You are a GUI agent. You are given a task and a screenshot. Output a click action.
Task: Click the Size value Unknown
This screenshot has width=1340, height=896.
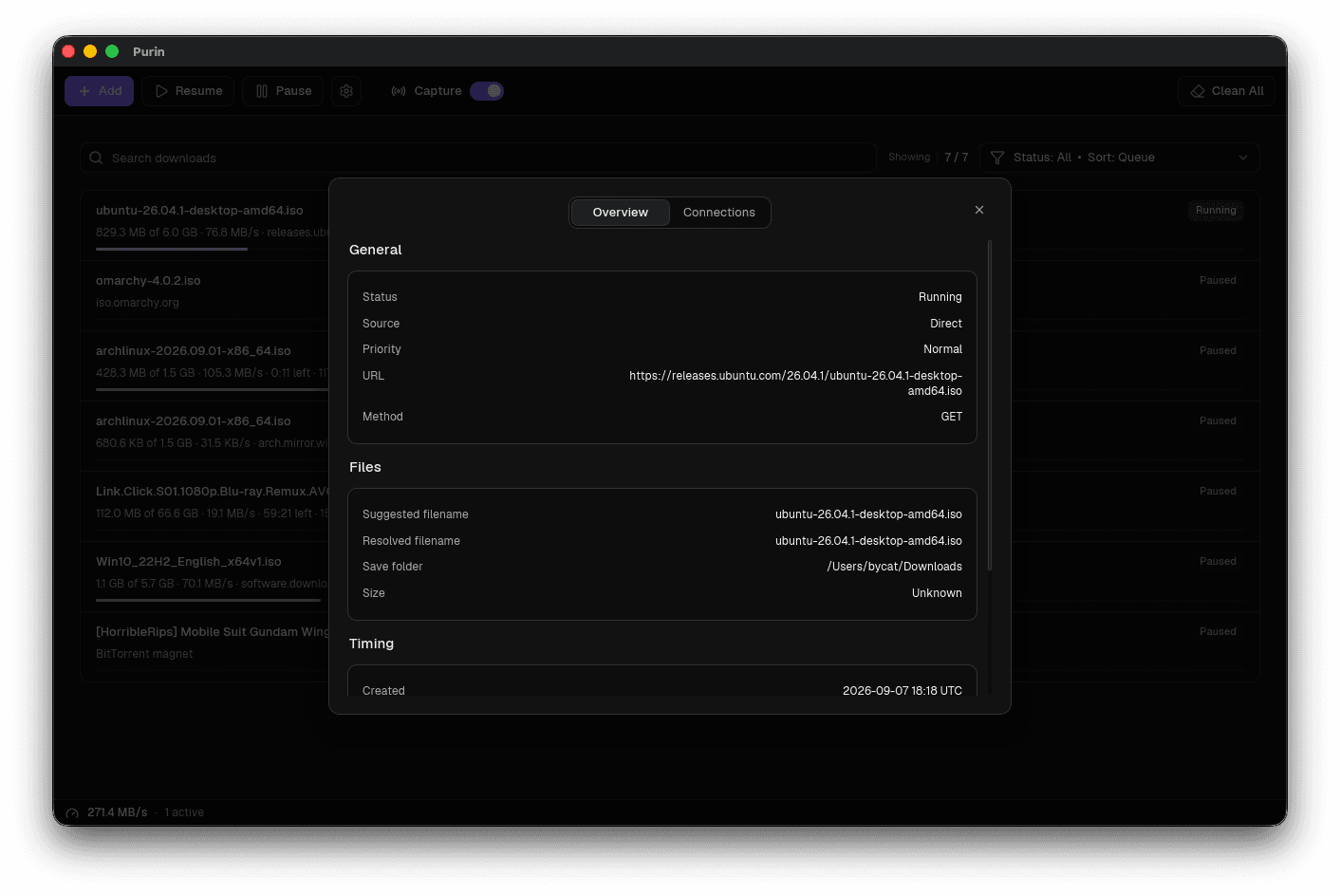click(x=937, y=593)
